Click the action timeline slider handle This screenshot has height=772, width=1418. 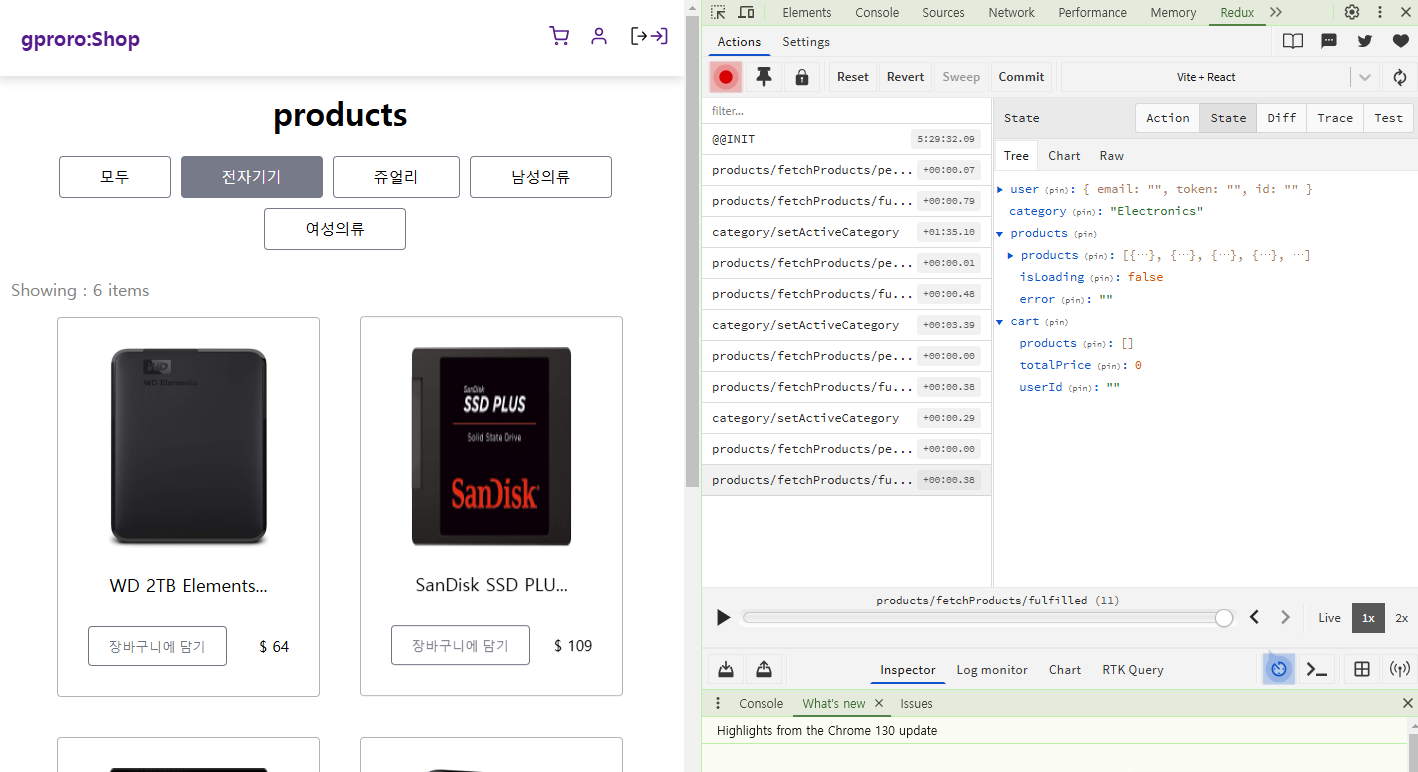(1224, 618)
